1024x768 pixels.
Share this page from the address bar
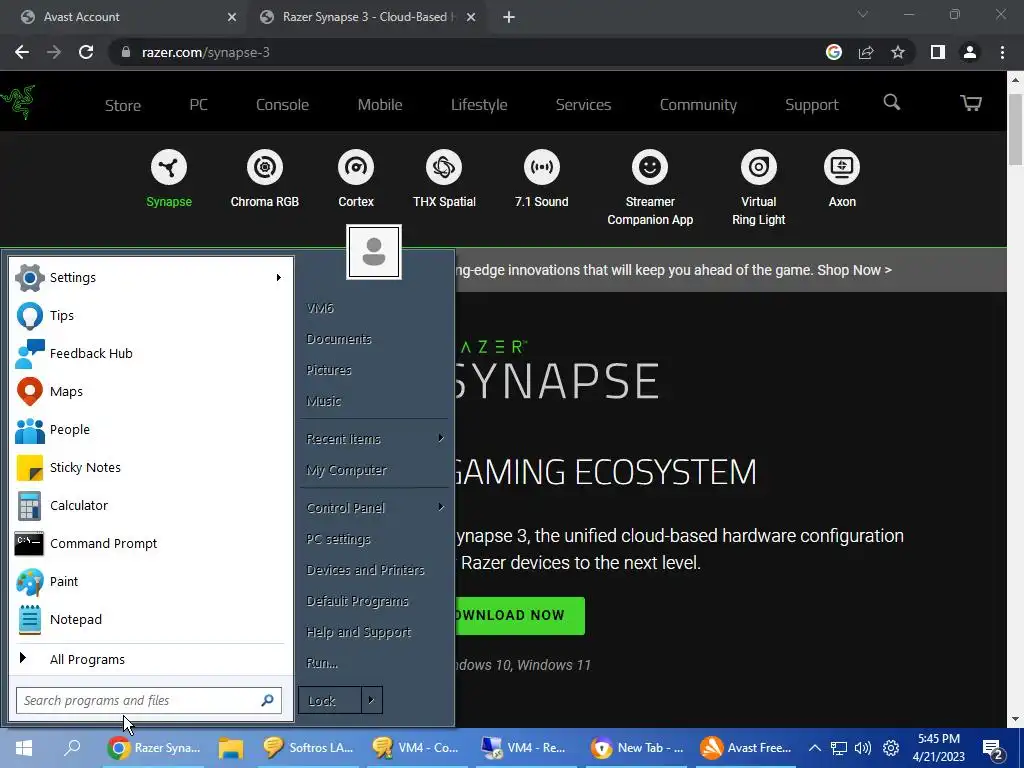point(866,52)
